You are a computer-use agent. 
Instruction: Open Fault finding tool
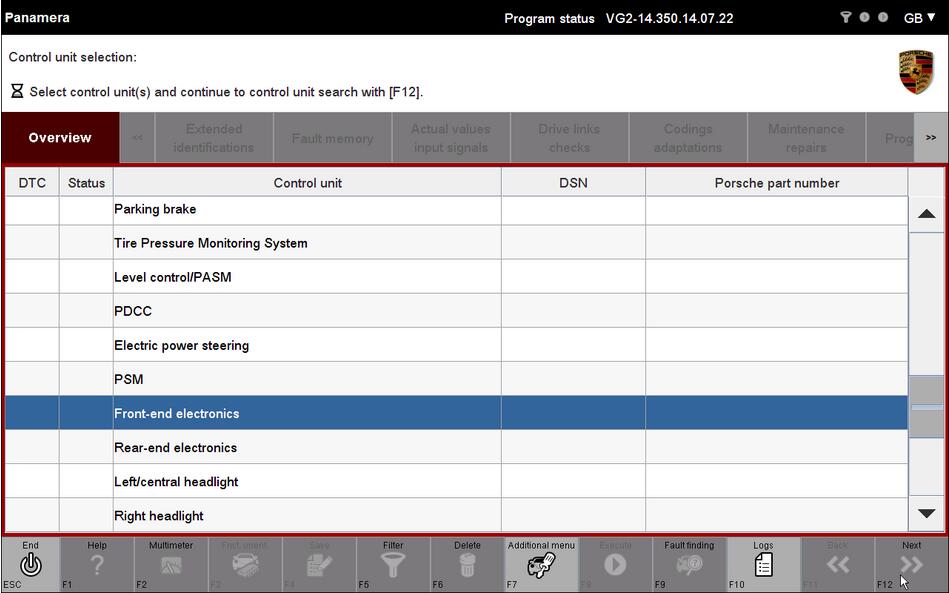pyautogui.click(x=689, y=565)
